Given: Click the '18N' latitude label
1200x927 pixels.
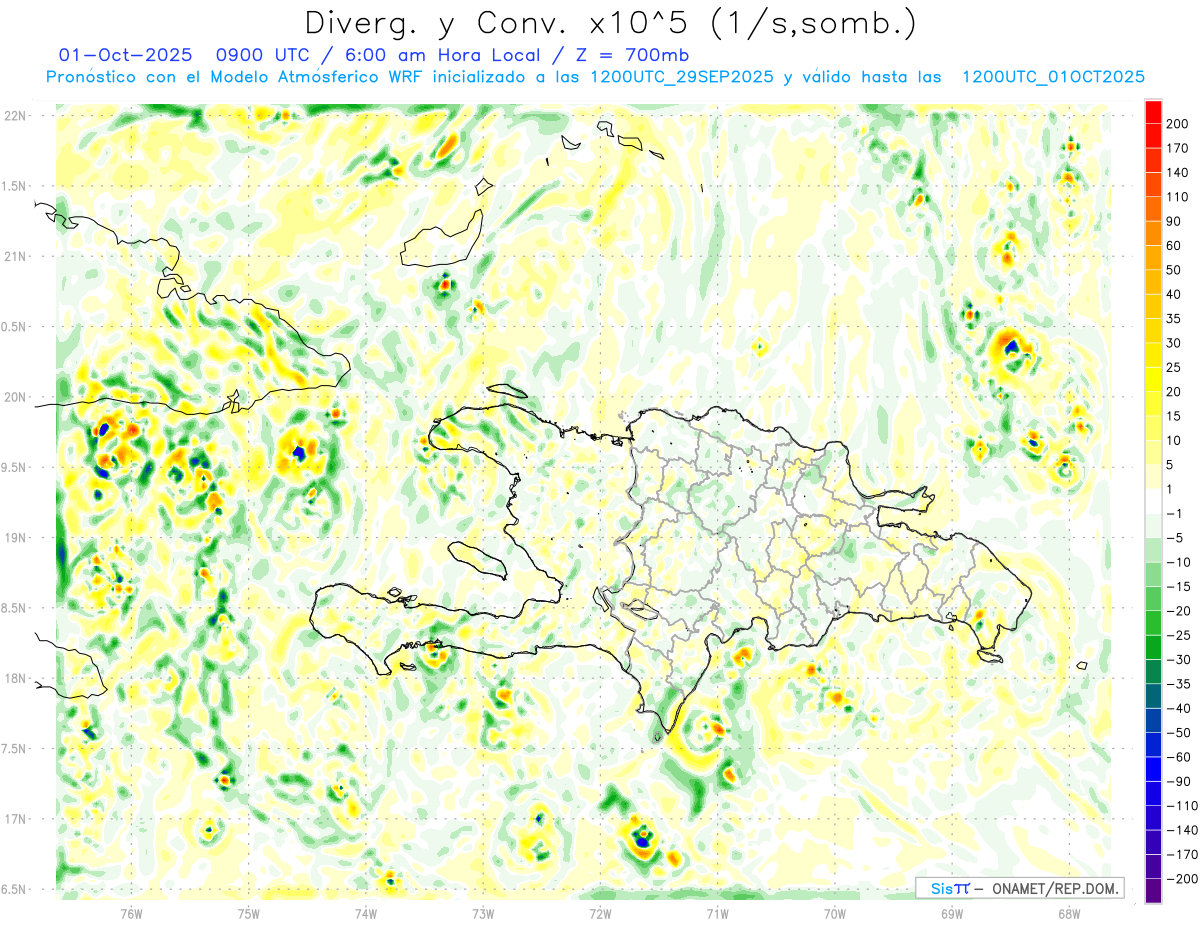Looking at the screenshot, I should 15,679.
